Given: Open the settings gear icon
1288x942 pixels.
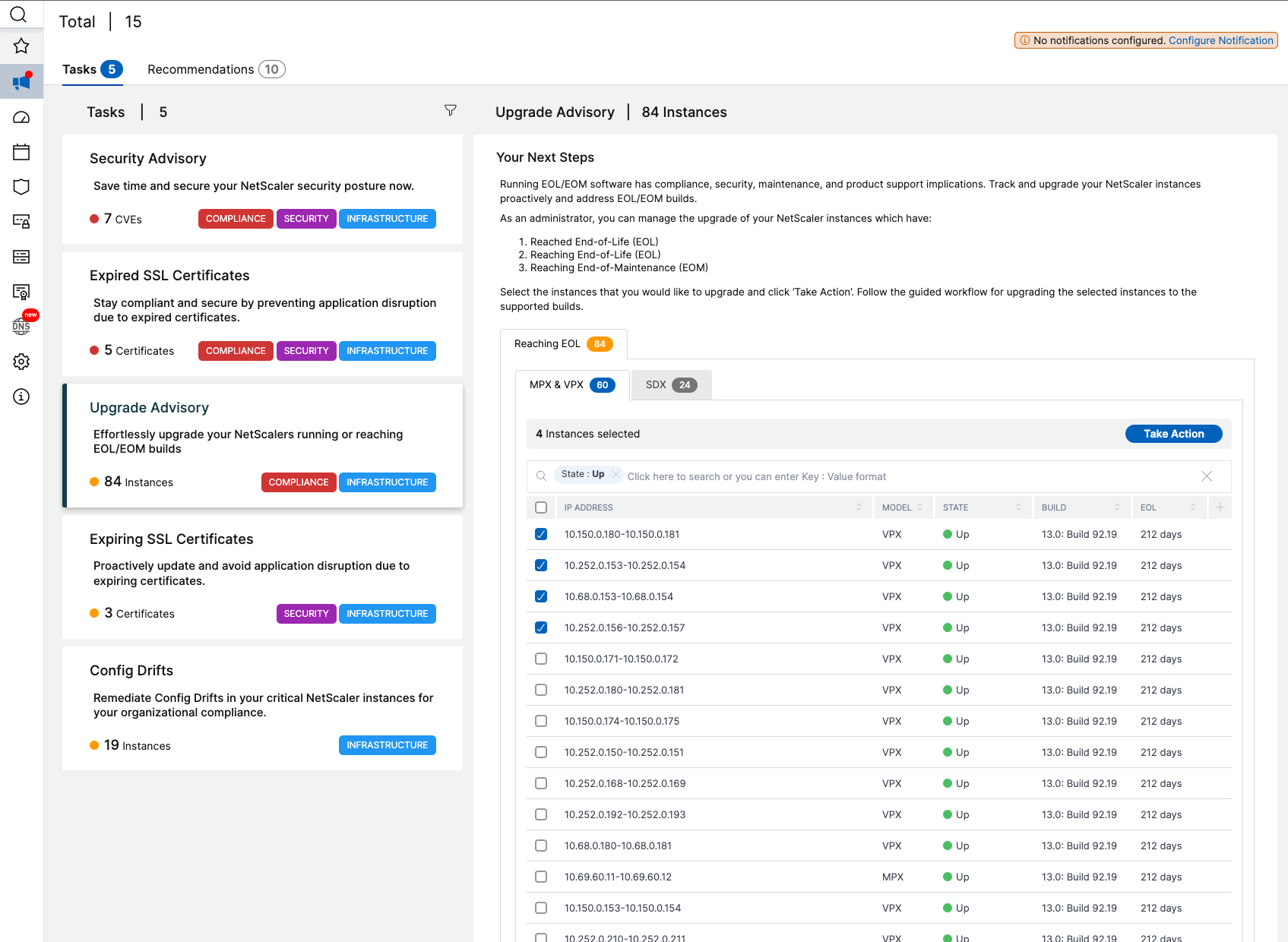Looking at the screenshot, I should pyautogui.click(x=21, y=362).
